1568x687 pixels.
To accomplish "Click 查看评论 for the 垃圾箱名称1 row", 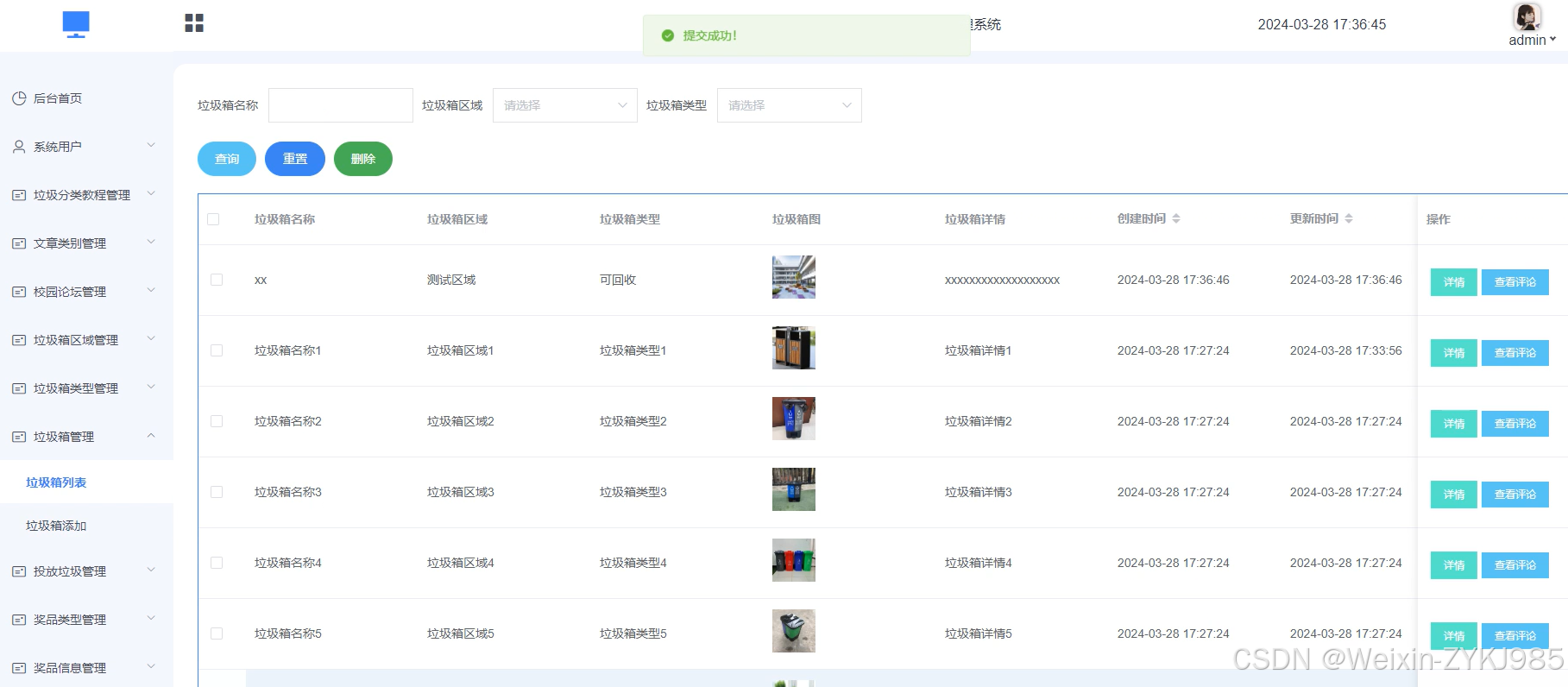I will point(1515,353).
